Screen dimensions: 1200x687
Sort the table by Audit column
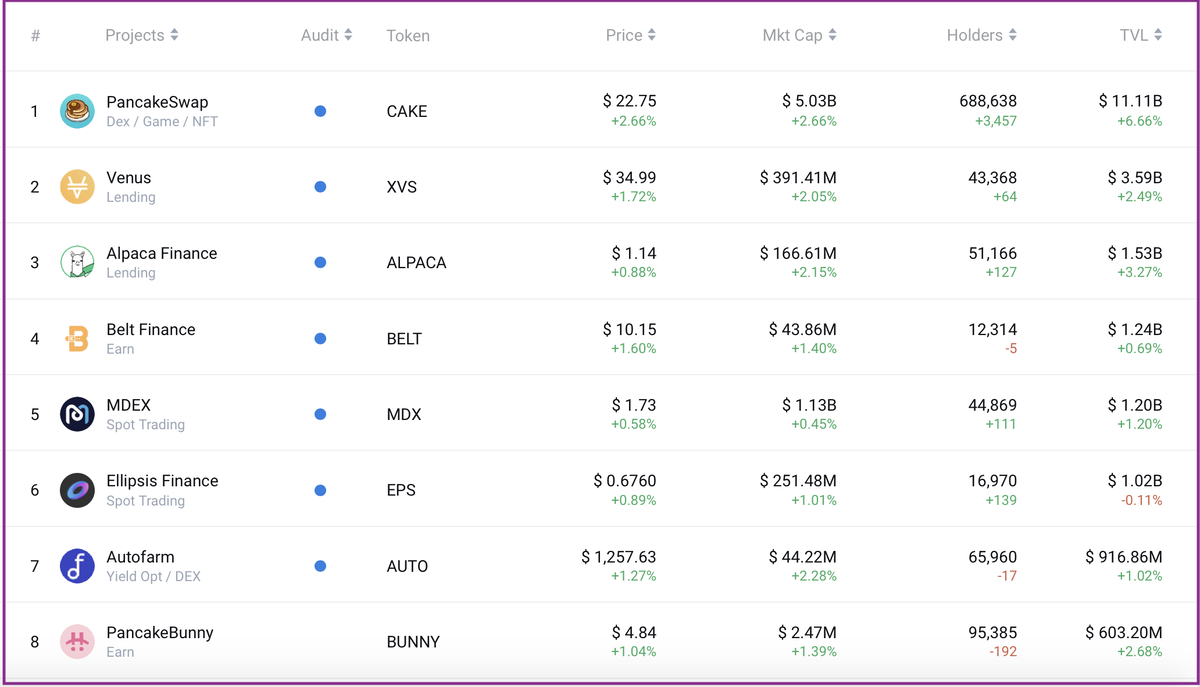pos(327,35)
